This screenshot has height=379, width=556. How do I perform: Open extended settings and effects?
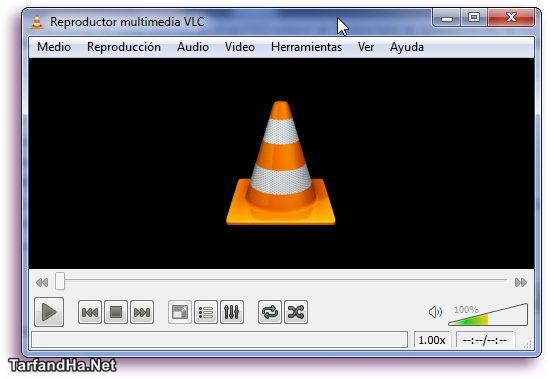(x=232, y=312)
